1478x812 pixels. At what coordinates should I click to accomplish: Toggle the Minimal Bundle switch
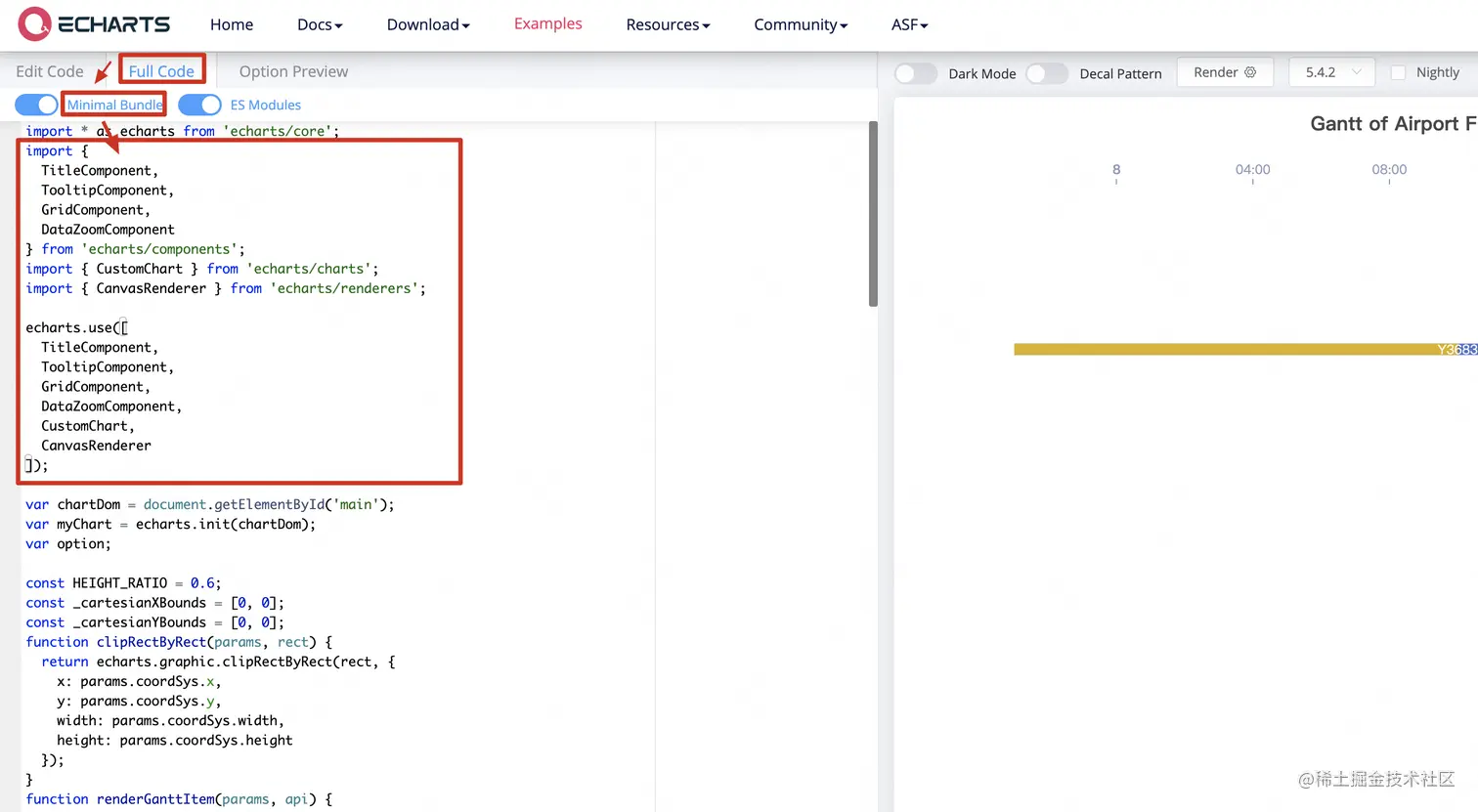coord(36,105)
